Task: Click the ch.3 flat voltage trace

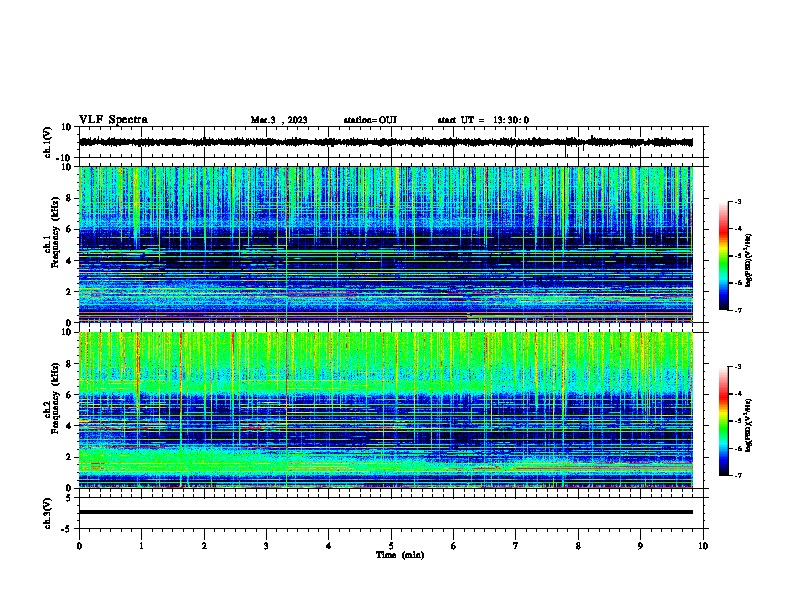Action: [386, 512]
